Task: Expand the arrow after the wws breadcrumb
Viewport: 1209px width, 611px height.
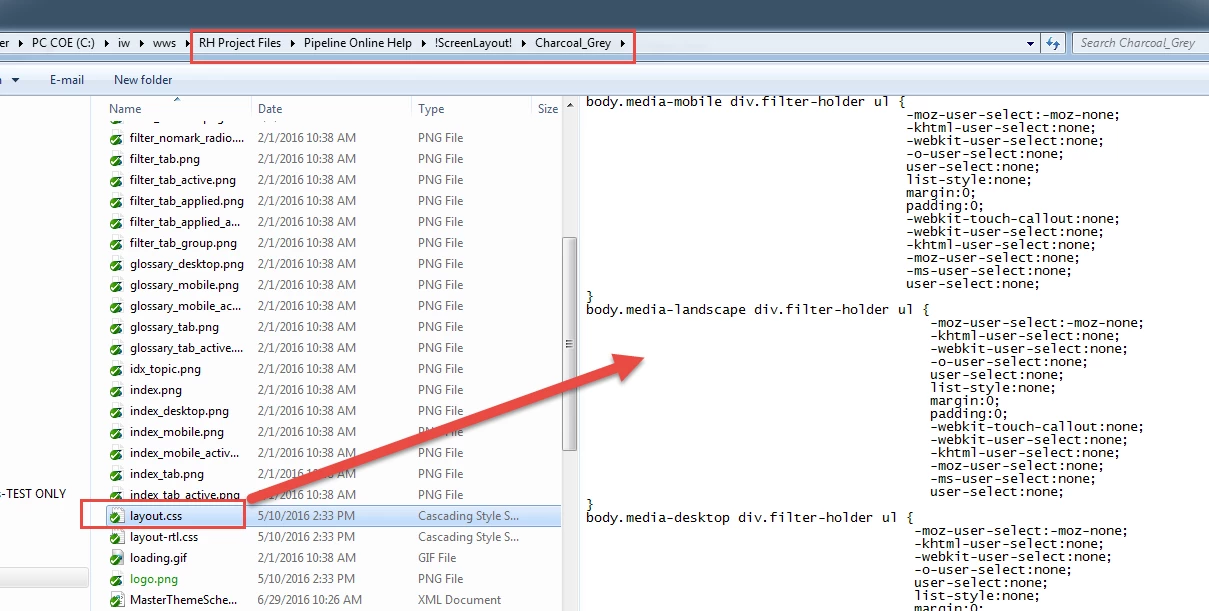Action: pyautogui.click(x=186, y=43)
